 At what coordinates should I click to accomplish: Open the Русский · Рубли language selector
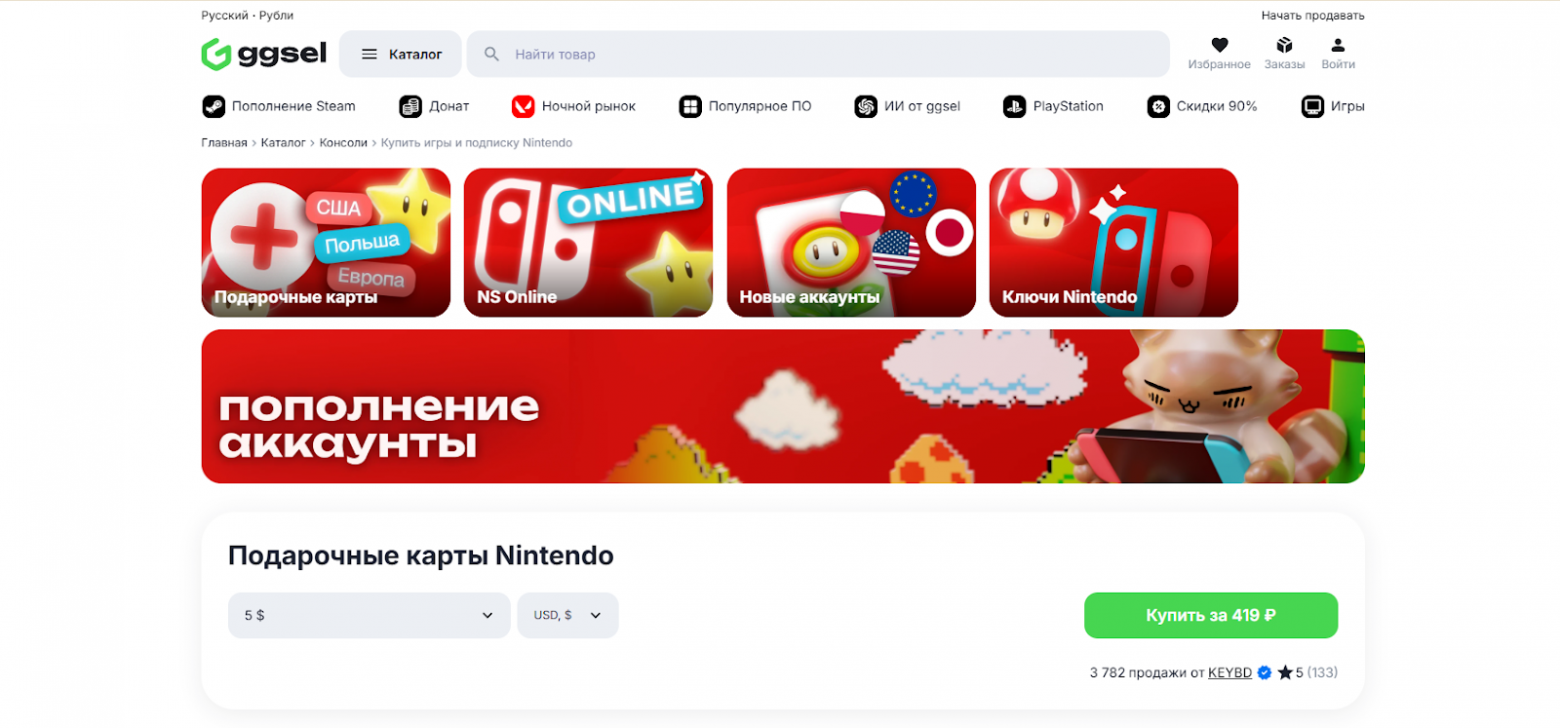click(247, 15)
